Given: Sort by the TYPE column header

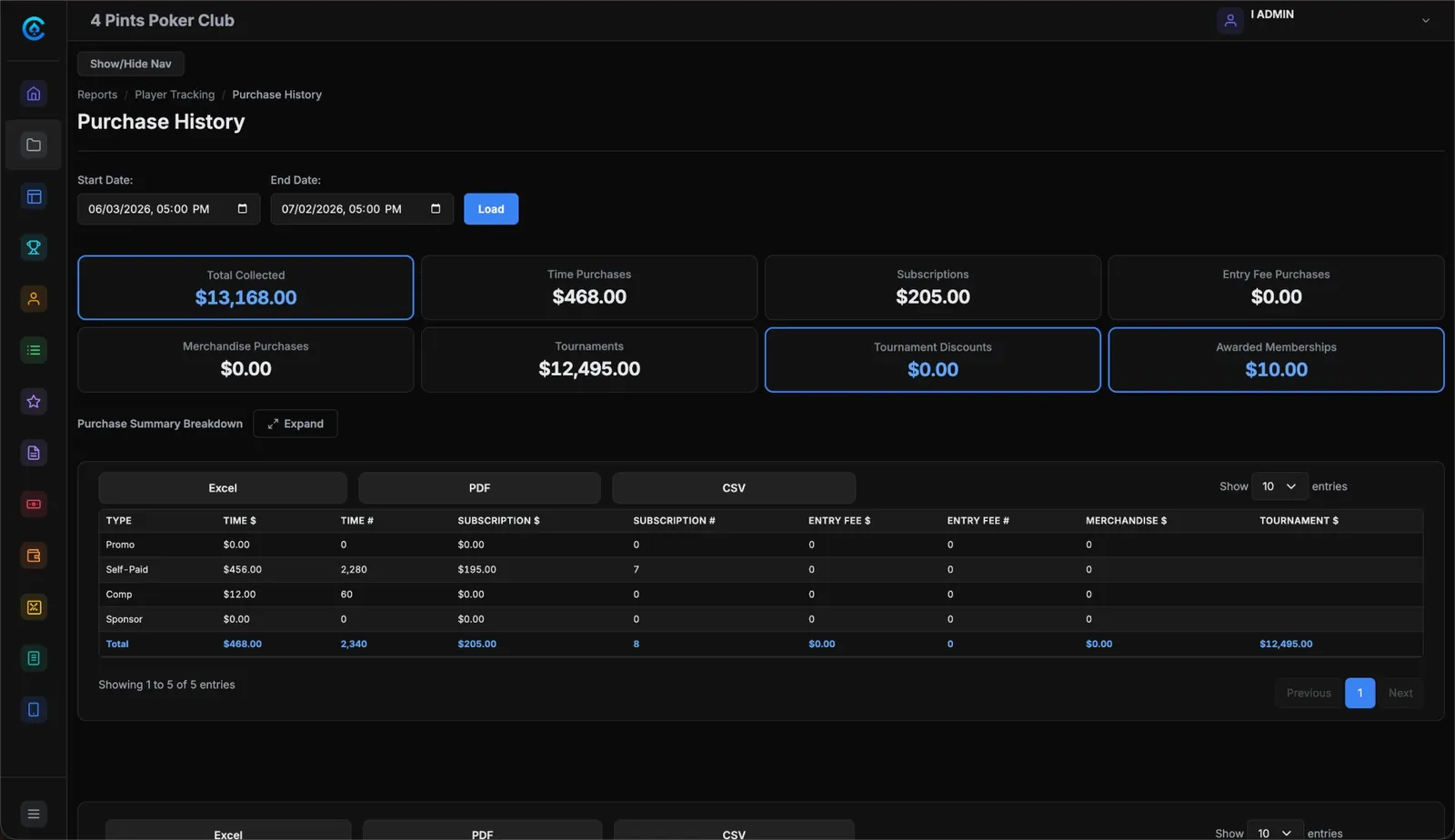Looking at the screenshot, I should click(x=119, y=521).
